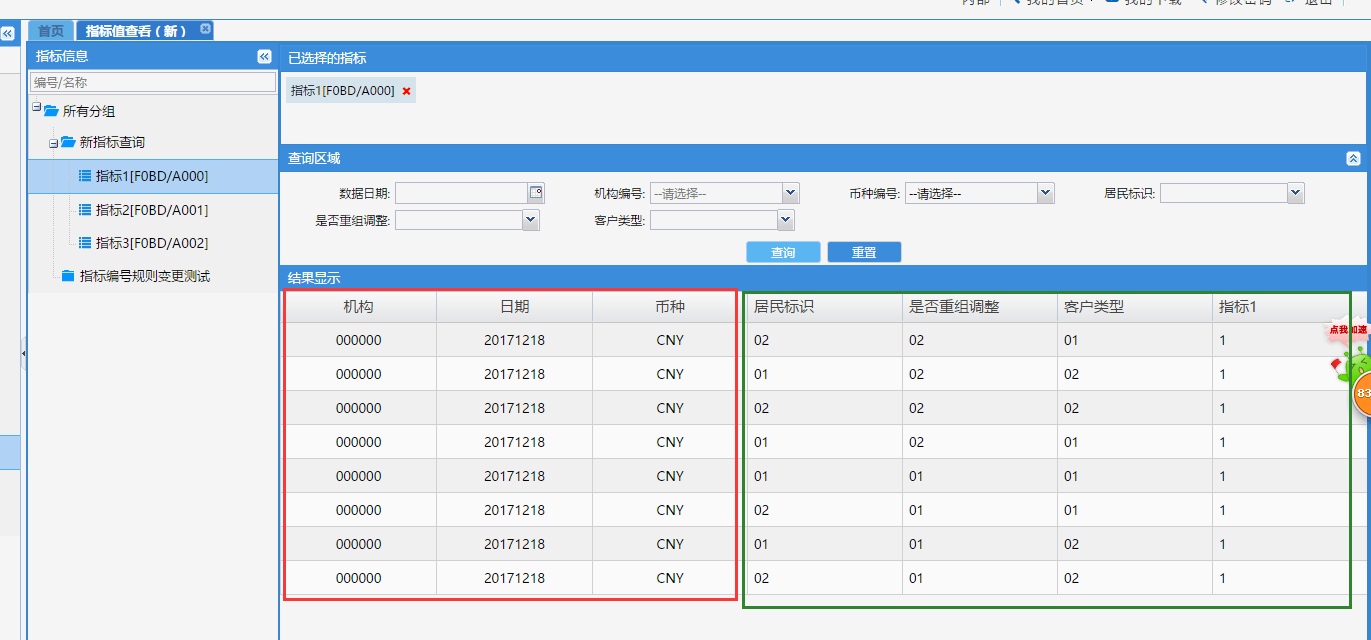Image resolution: width=1371 pixels, height=640 pixels.
Task: Switch to the 首页 tab
Action: coord(51,30)
